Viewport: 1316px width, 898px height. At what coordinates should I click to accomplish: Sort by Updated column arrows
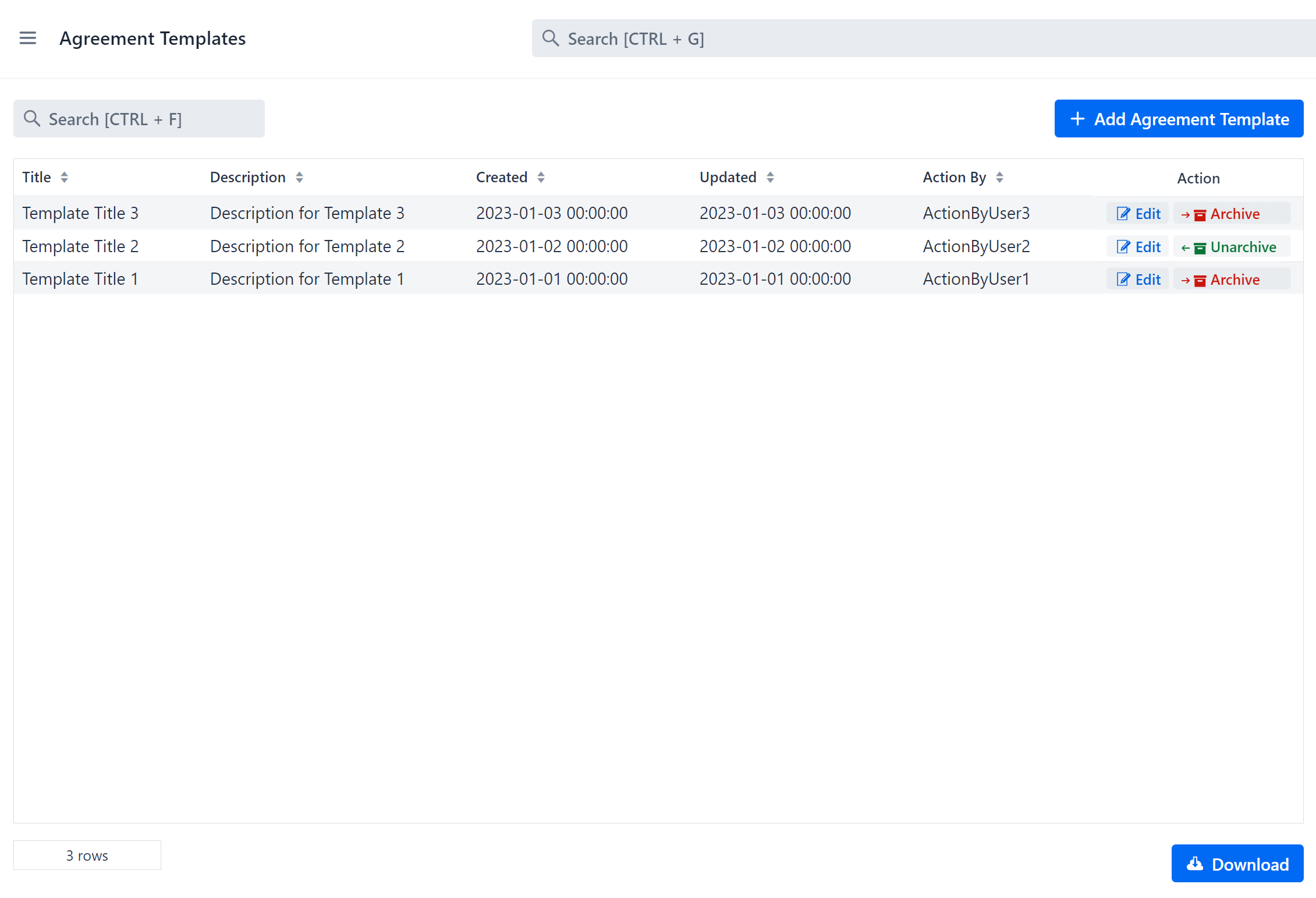[x=770, y=177]
